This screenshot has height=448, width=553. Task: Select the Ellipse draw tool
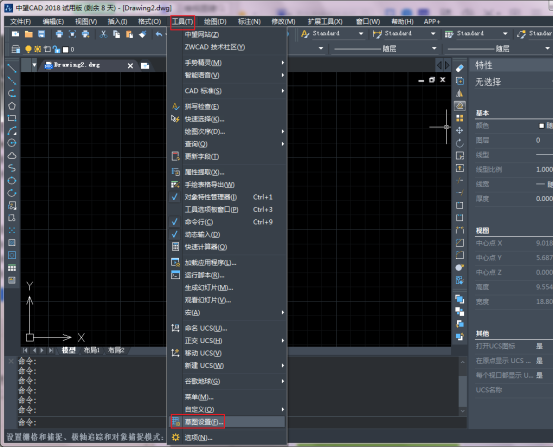pos(12,181)
